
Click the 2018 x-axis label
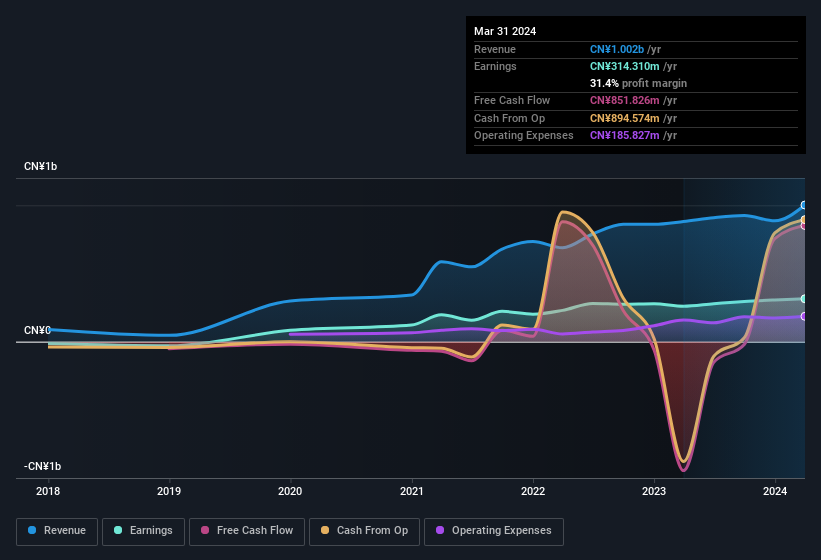click(48, 491)
